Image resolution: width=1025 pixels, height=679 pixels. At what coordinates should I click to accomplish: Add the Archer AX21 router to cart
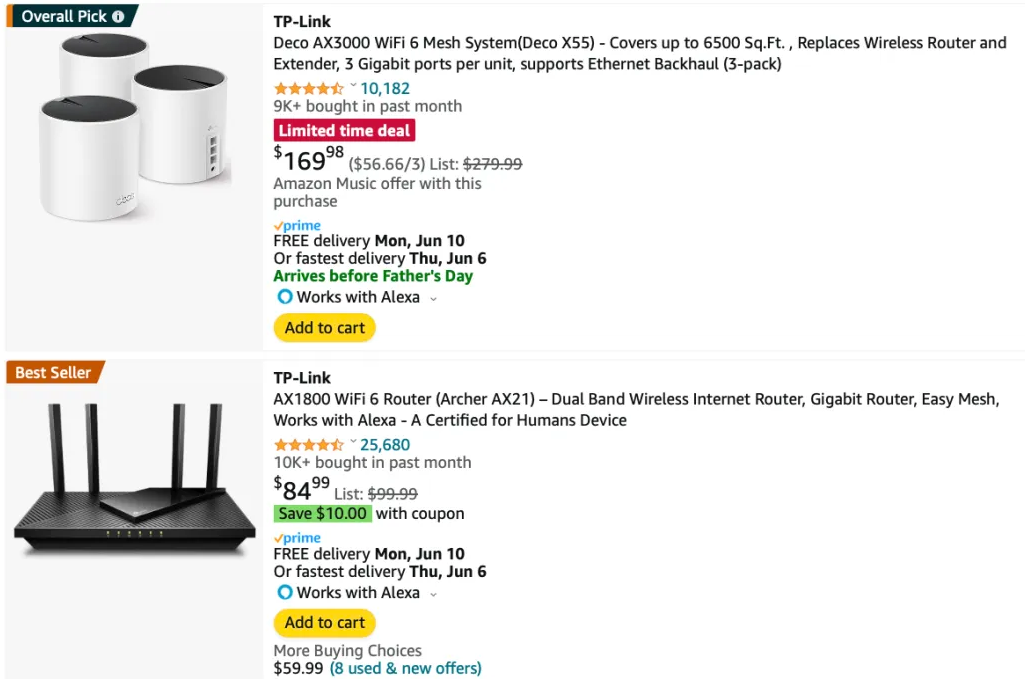coord(324,623)
